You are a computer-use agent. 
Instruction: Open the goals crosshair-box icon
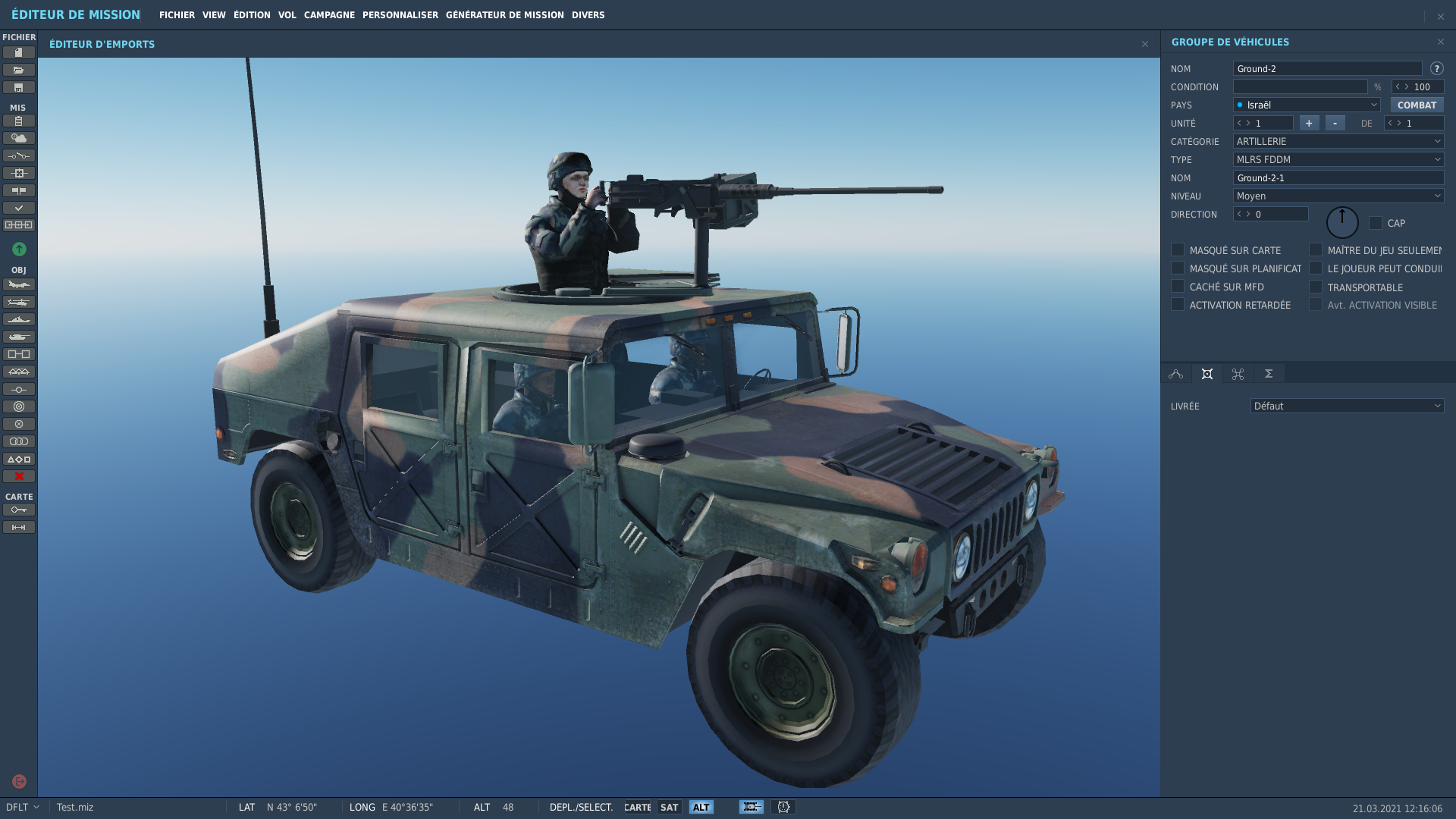pyautogui.click(x=19, y=173)
